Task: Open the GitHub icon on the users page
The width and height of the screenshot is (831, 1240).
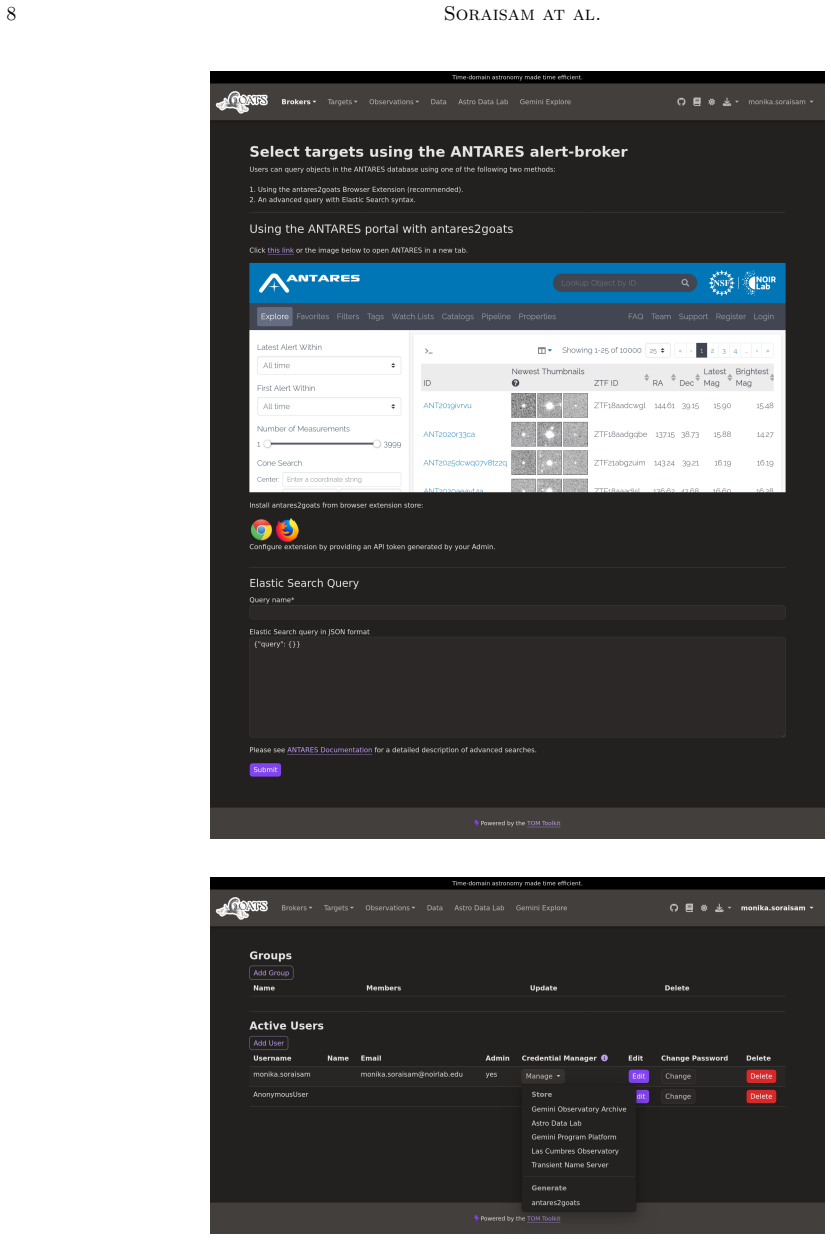Action: 674,908
